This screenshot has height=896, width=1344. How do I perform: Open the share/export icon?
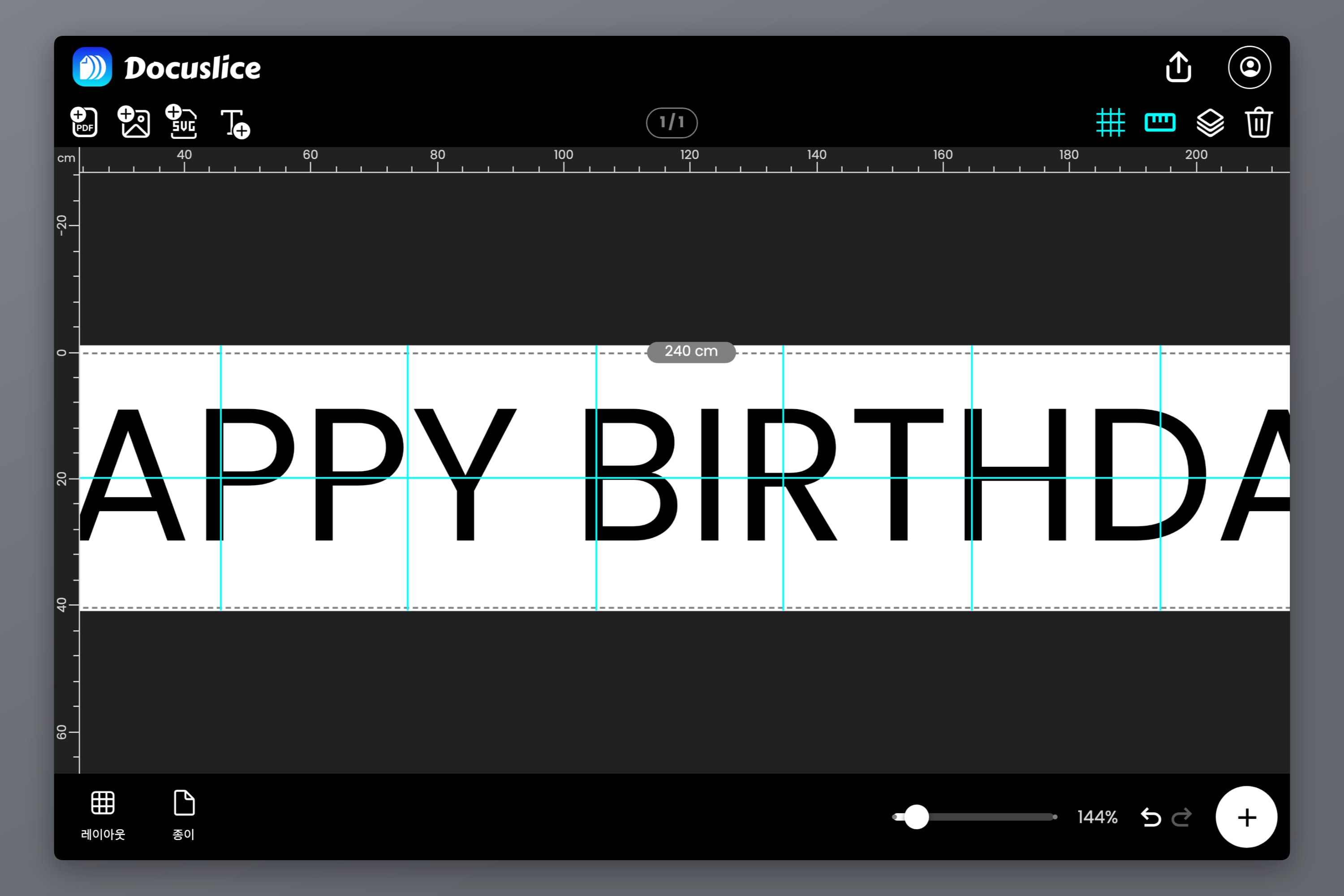click(1178, 68)
